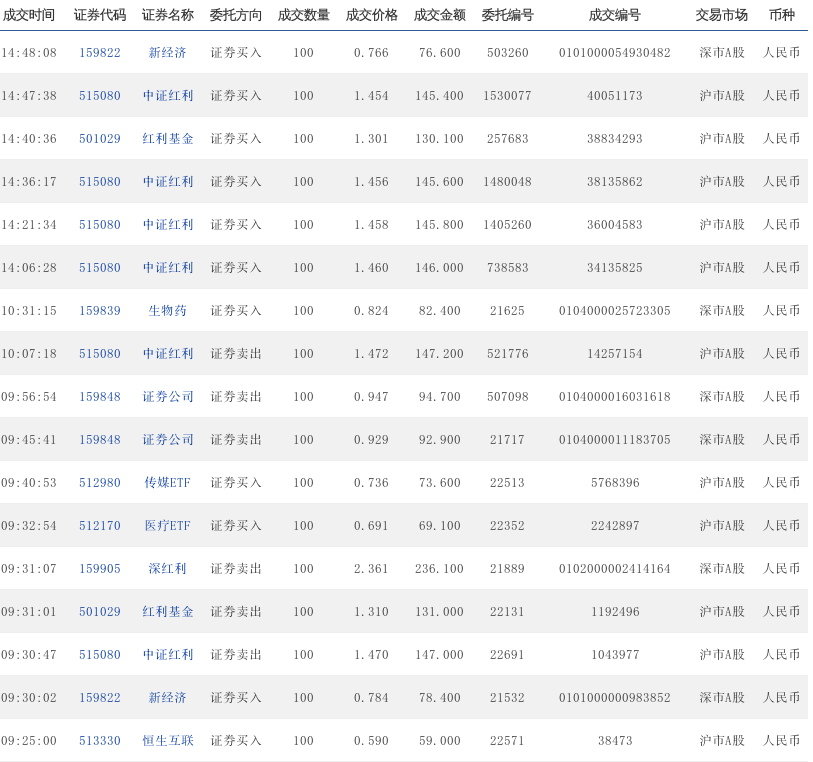Select the 成交金额 column header
Screen dimensions: 813x762
coord(439,15)
